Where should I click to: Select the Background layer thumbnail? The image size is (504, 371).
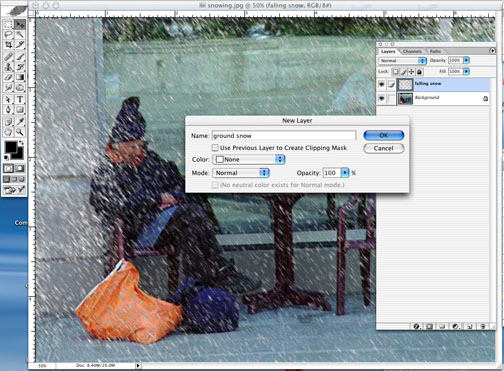point(405,99)
